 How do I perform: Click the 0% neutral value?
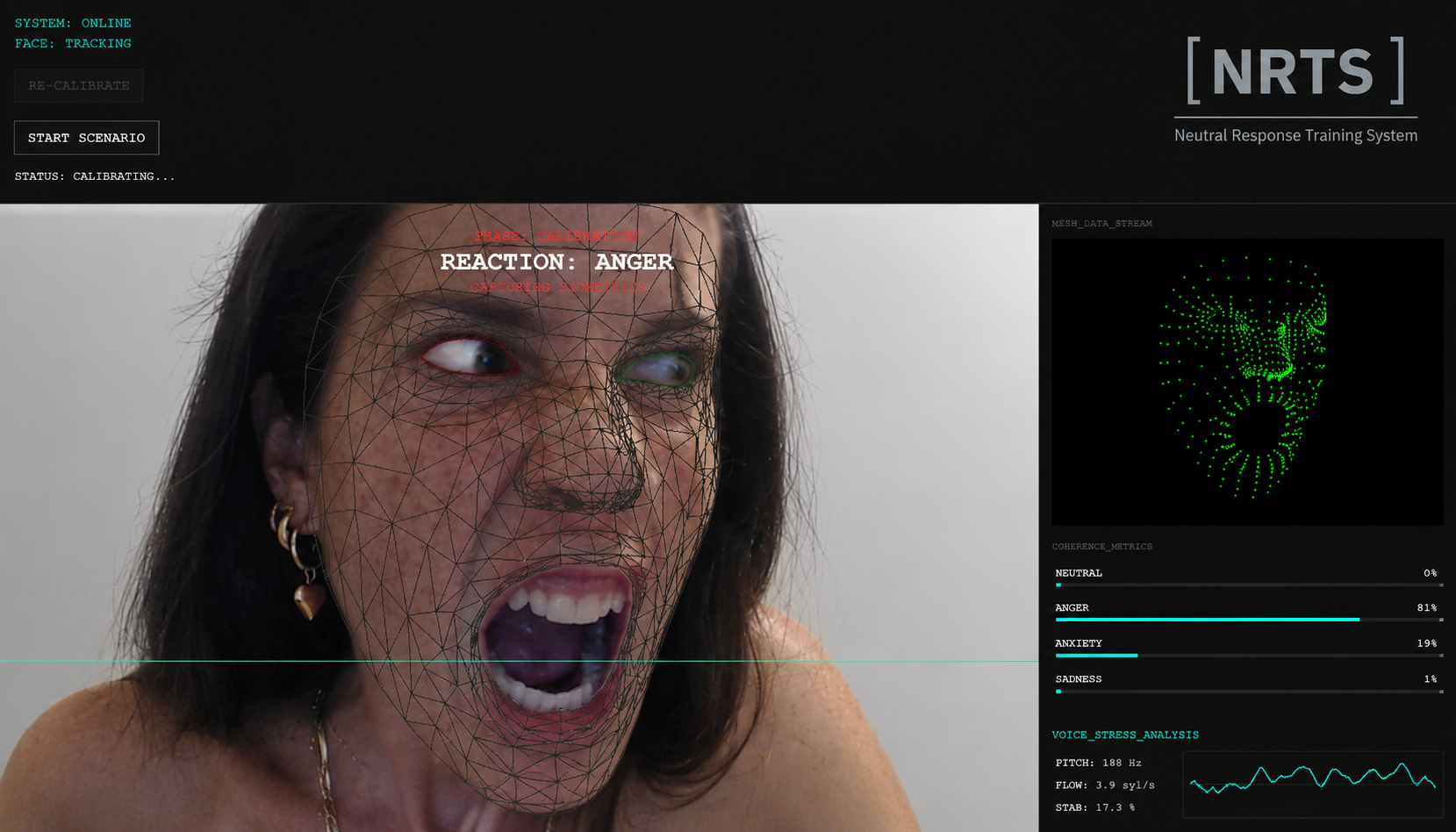[x=1431, y=573]
